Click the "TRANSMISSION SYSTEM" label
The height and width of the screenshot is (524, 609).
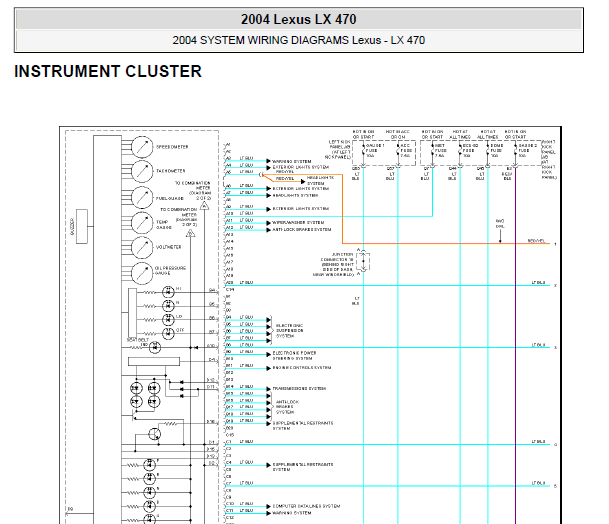299,389
